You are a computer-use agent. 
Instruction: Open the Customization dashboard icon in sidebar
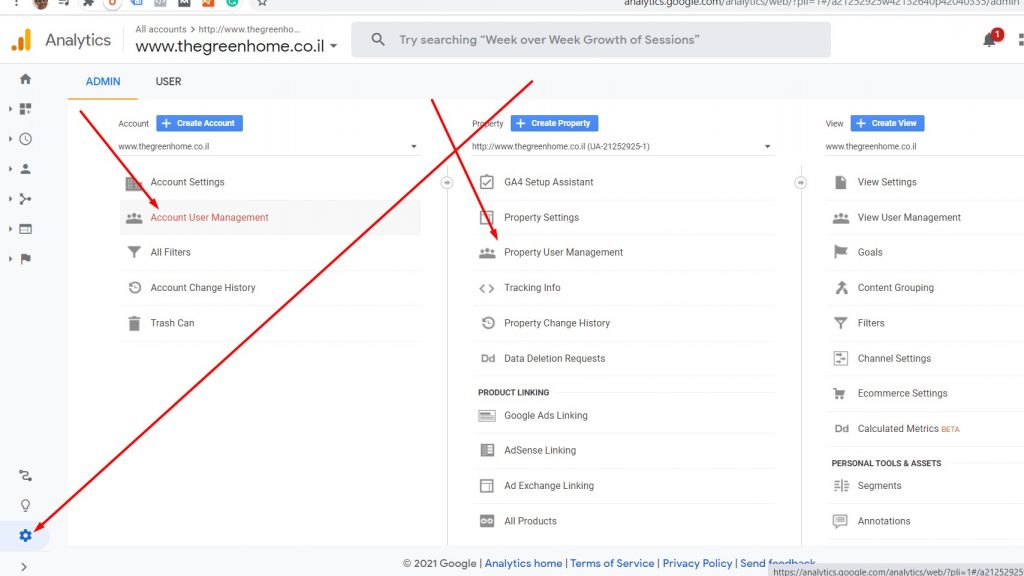click(25, 109)
